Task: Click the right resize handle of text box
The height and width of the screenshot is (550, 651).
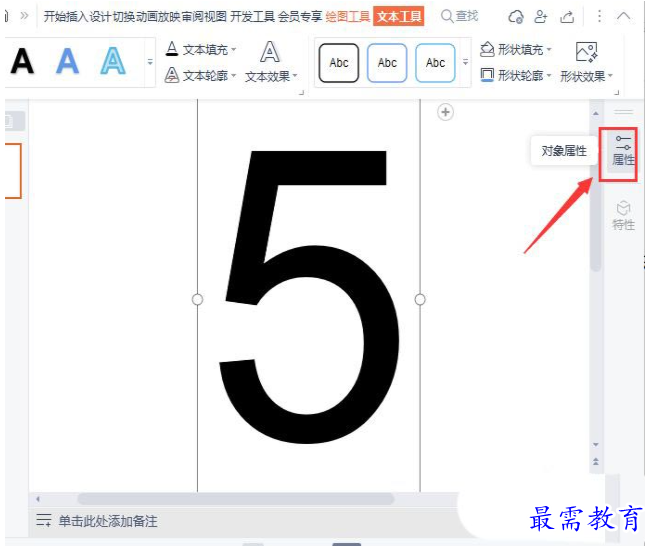Action: point(420,299)
